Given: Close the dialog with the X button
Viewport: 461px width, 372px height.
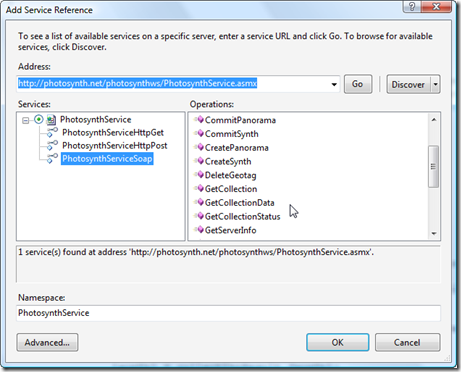Looking at the screenshot, I should (436, 6).
